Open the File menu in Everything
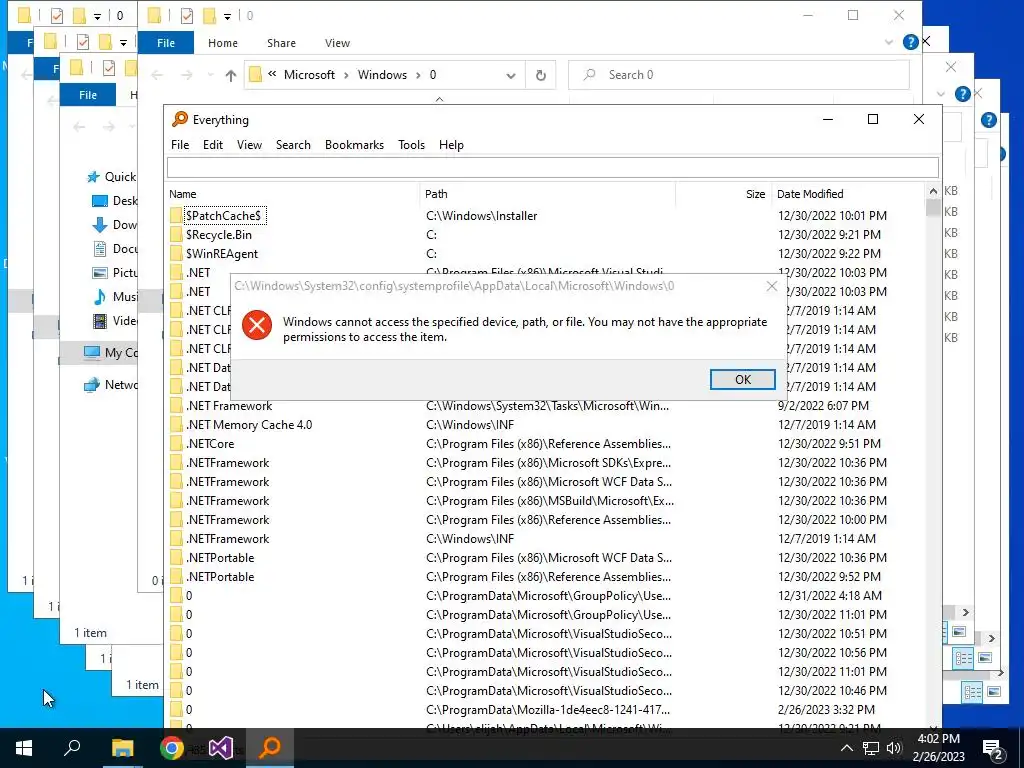The height and width of the screenshot is (768, 1024). [x=180, y=145]
